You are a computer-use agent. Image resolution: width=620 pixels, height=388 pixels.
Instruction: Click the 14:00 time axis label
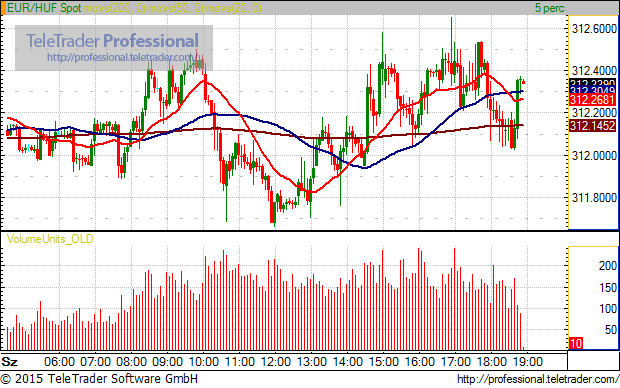point(348,362)
